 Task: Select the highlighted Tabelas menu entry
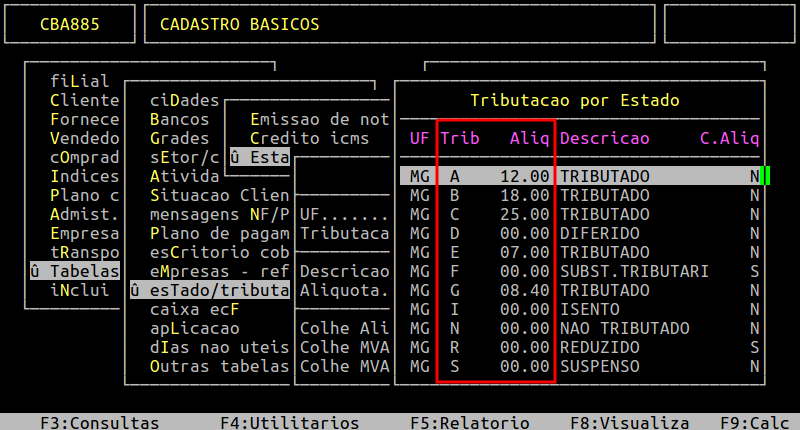75,271
